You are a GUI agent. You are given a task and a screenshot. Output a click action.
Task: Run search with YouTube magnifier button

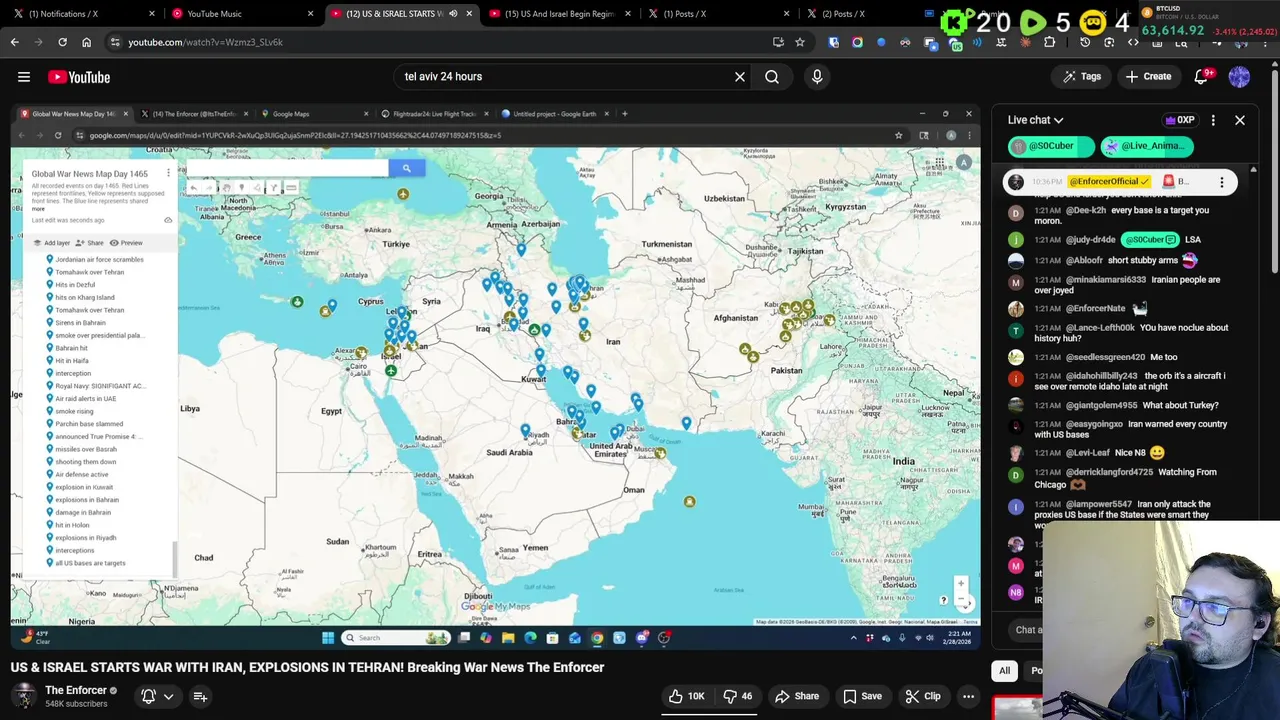(772, 77)
